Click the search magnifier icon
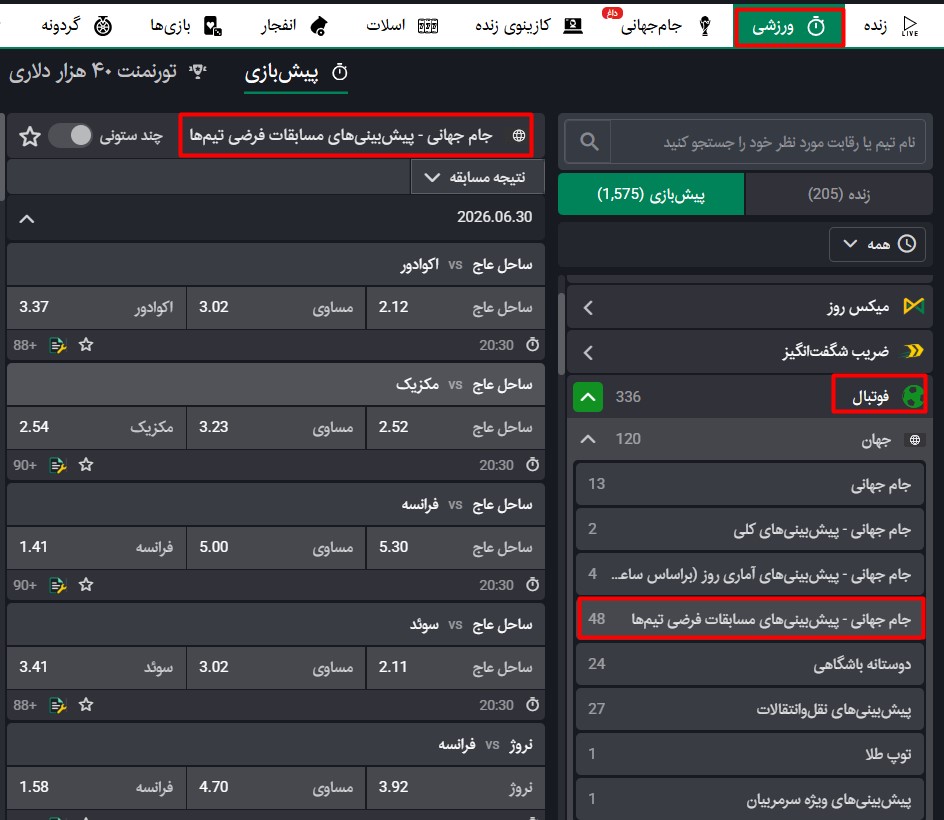 589,142
